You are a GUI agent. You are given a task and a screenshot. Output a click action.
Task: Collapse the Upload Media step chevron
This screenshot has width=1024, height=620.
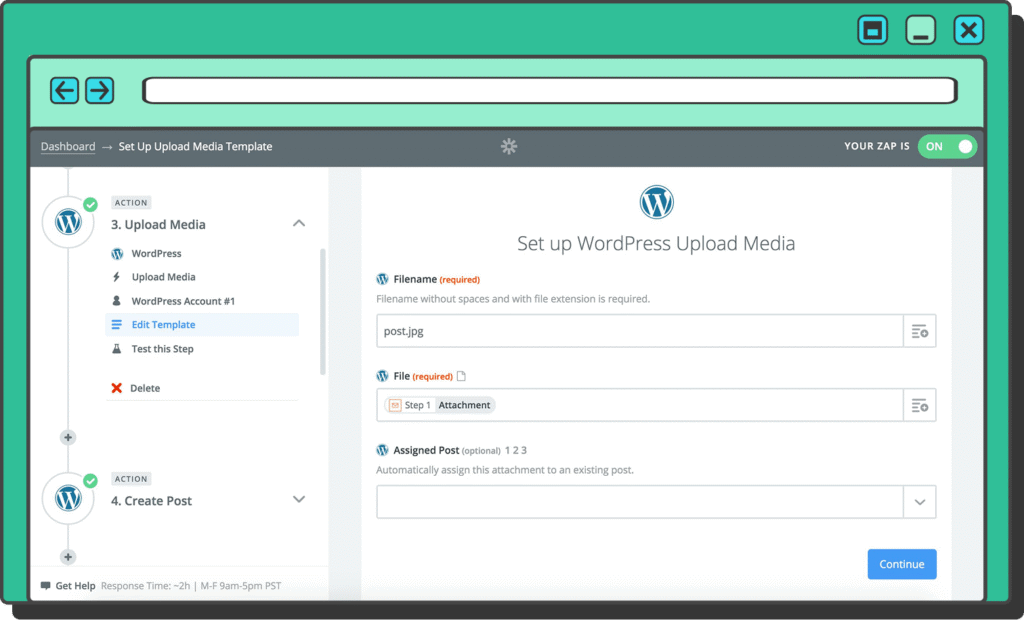click(x=298, y=224)
